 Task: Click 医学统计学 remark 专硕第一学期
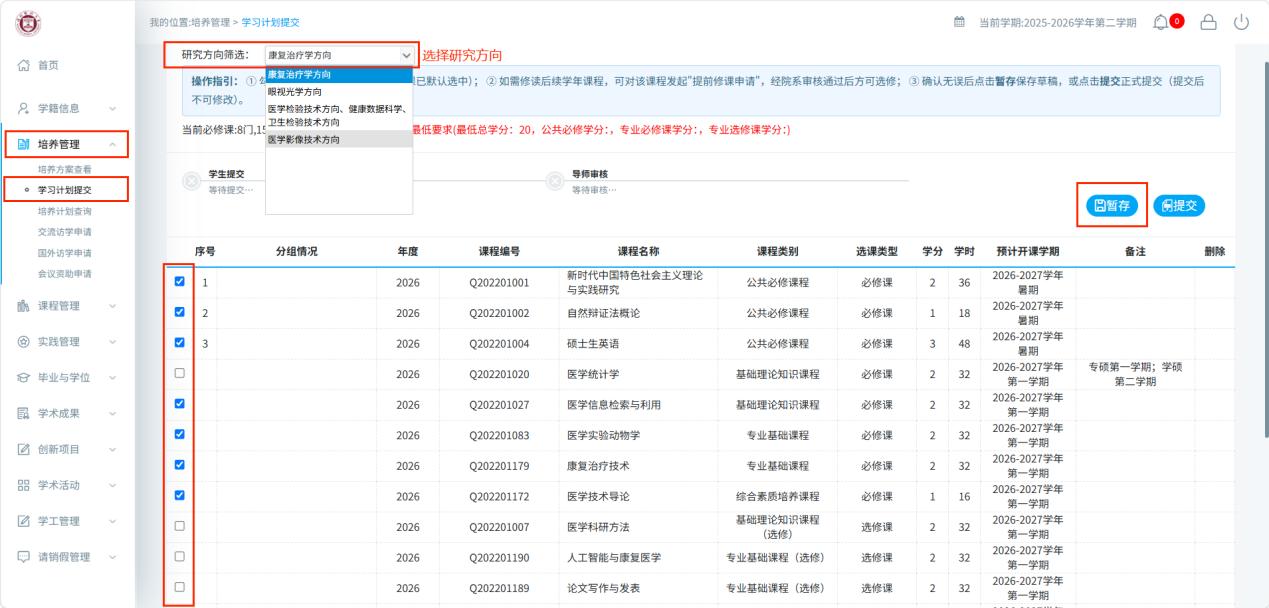click(1135, 374)
